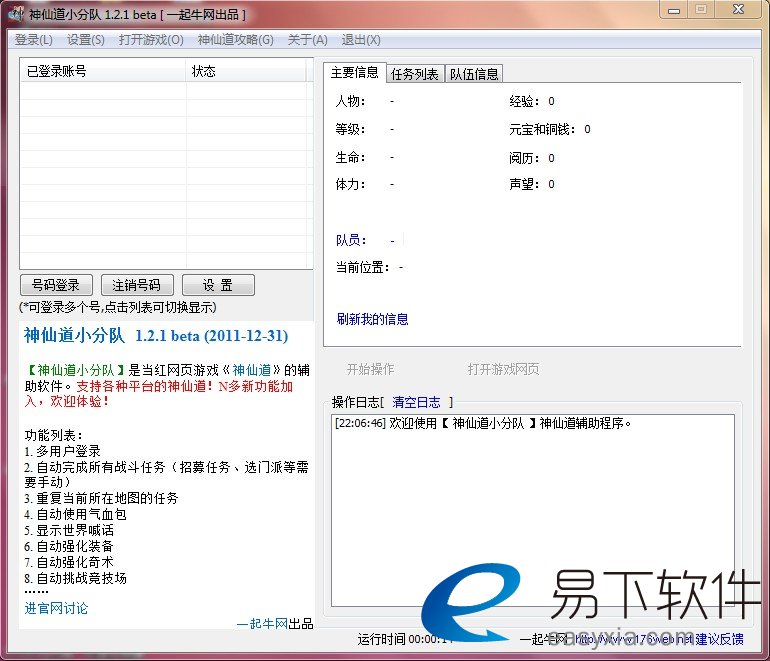
Task: Switch to the 任务列表 tab
Action: (x=415, y=74)
